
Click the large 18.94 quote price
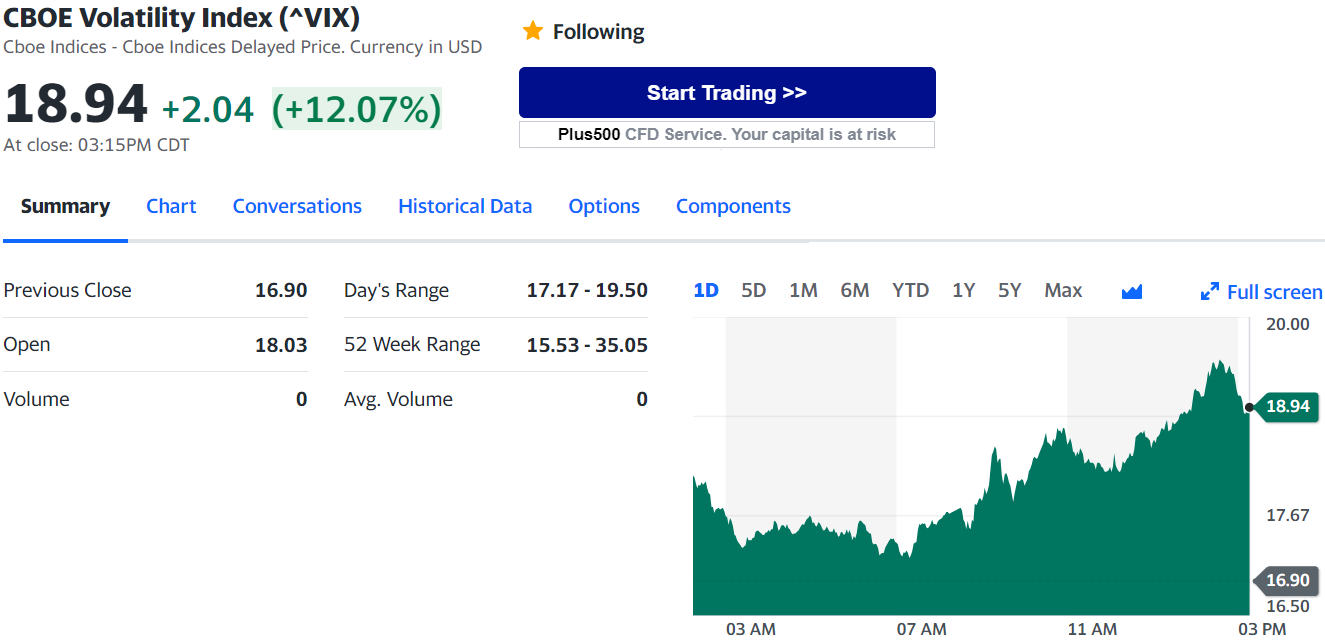pyautogui.click(x=76, y=104)
